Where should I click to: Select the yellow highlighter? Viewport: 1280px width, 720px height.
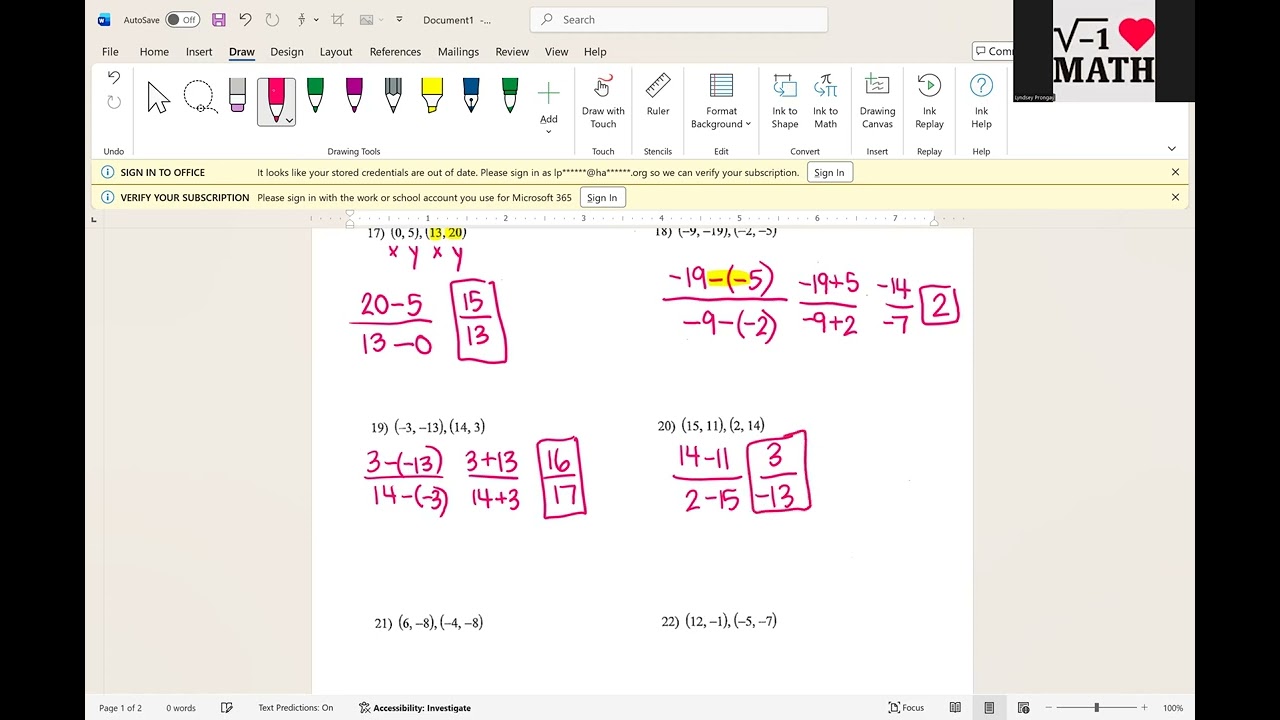click(x=432, y=96)
